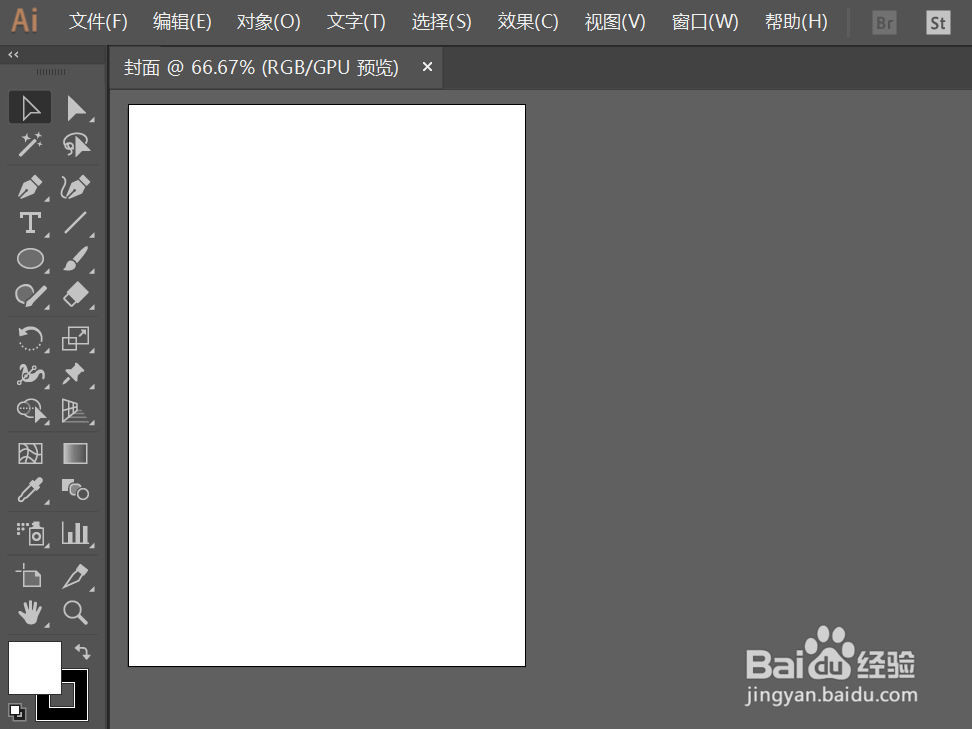972x729 pixels.
Task: Open Adobe Stock via St button
Action: click(938, 23)
